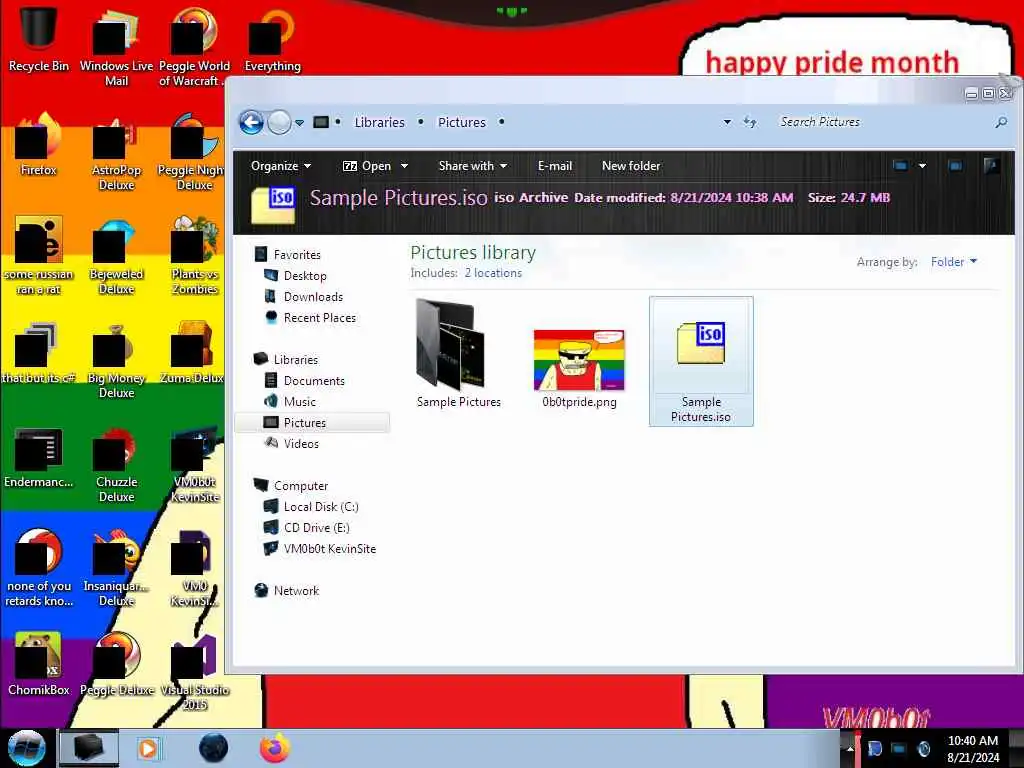
Task: Click the 2 locations link
Action: (493, 273)
